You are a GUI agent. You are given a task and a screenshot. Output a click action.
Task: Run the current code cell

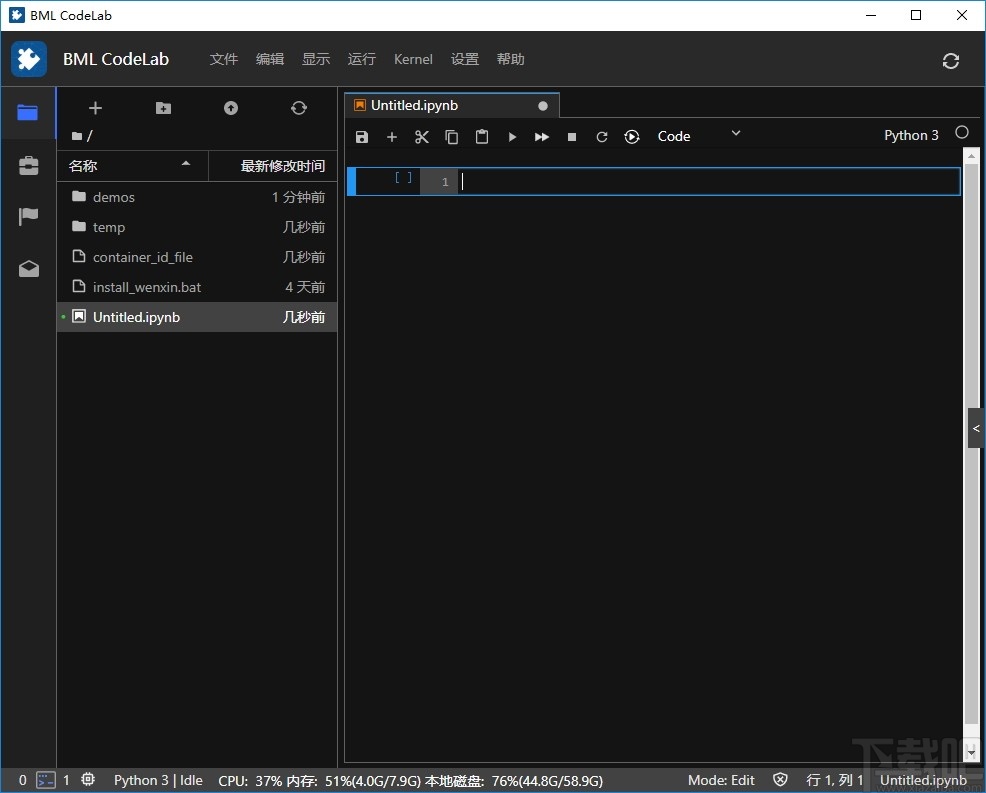coord(512,137)
